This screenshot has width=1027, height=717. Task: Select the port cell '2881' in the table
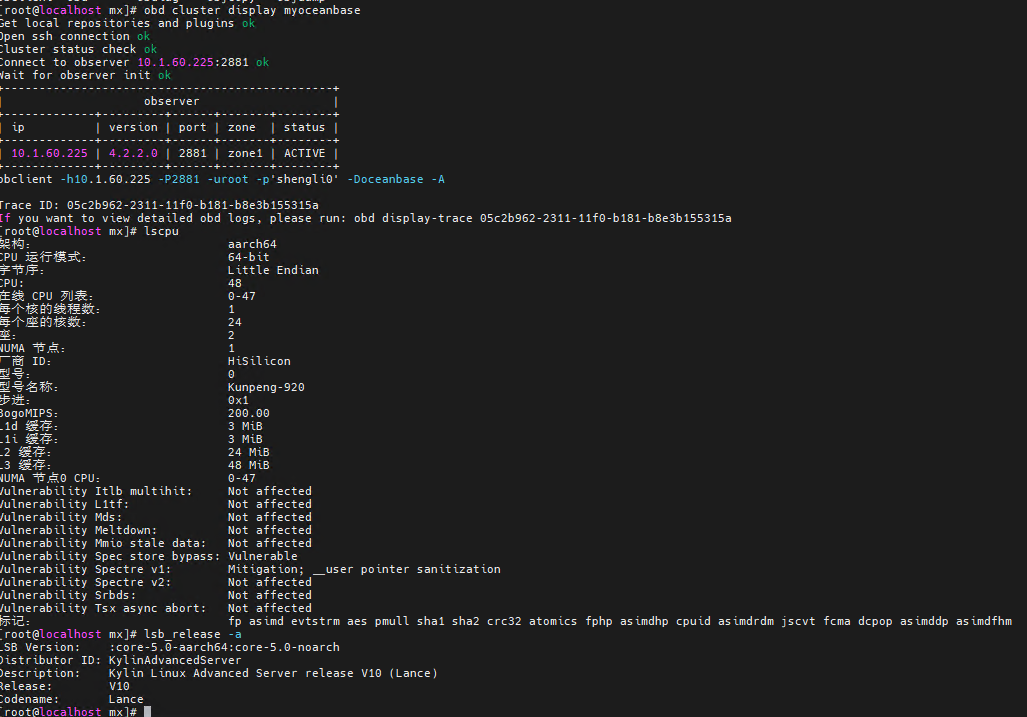pos(193,153)
